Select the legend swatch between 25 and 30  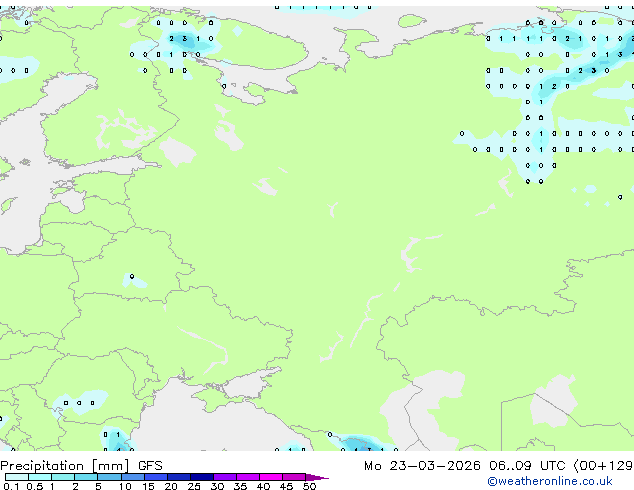[x=202, y=477]
